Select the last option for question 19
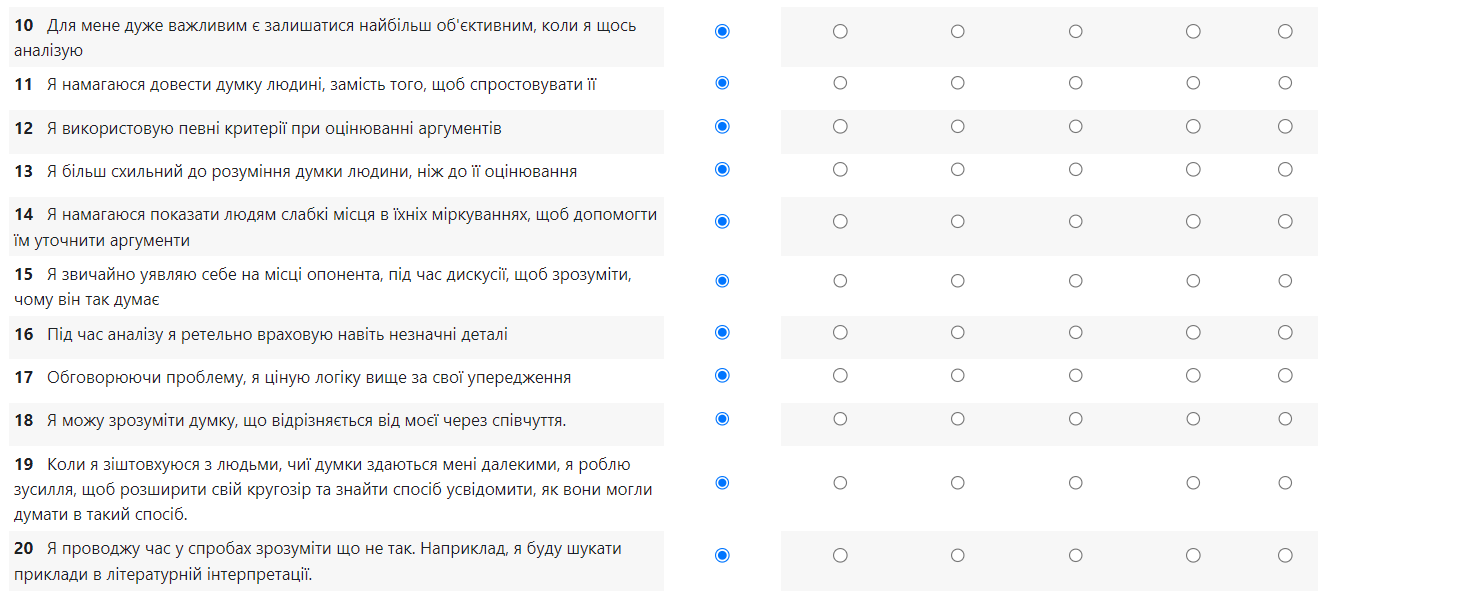 click(x=1285, y=483)
